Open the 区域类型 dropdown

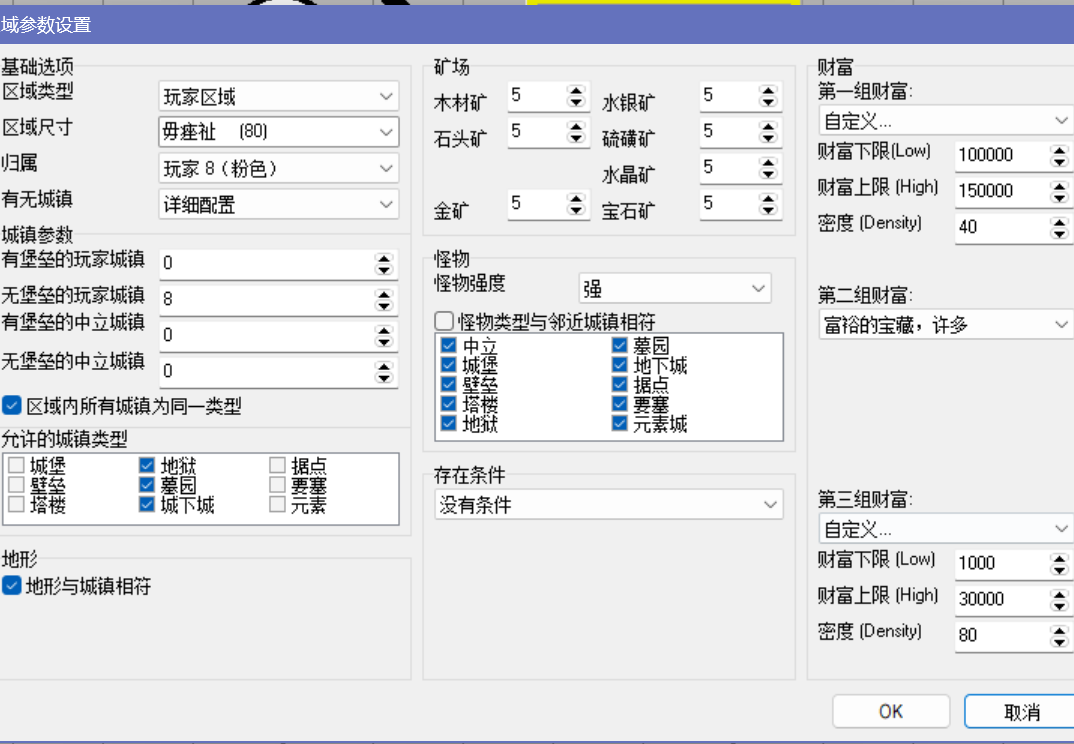pyautogui.click(x=278, y=97)
